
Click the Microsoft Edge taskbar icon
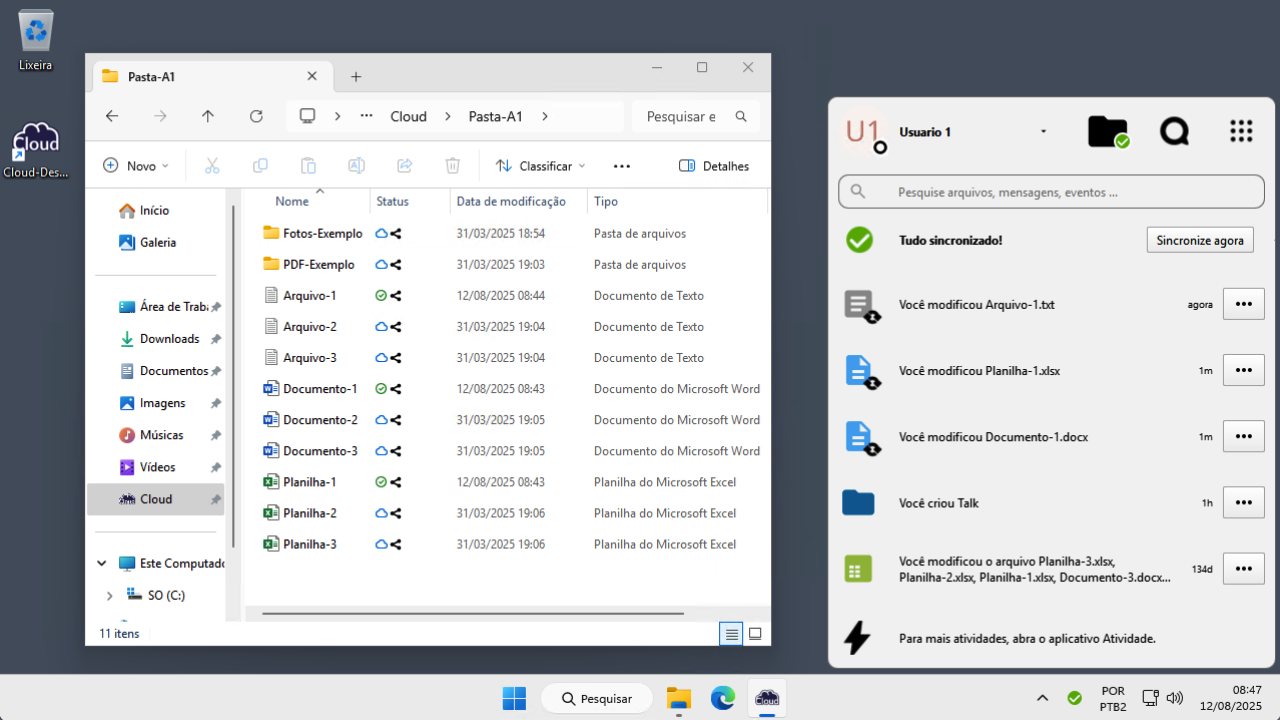tap(723, 698)
